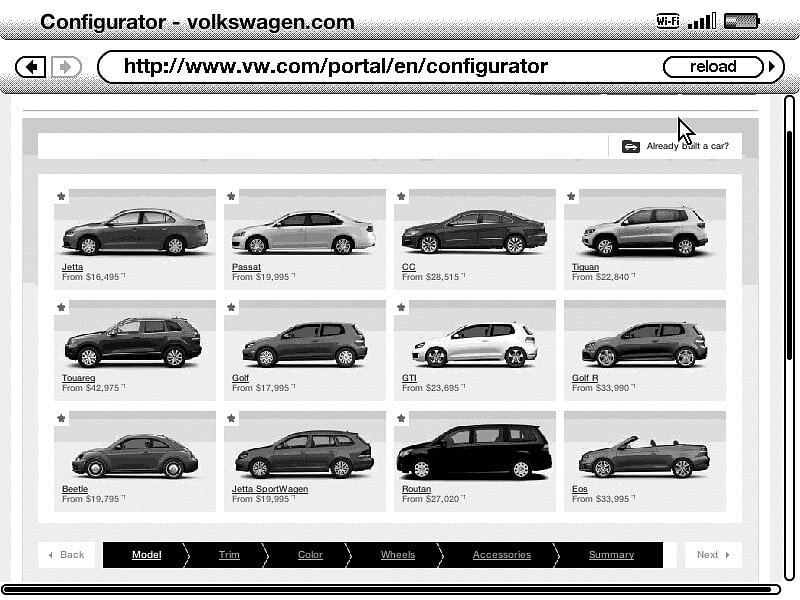Click the signal strength bars icon
The height and width of the screenshot is (600, 800).
point(702,21)
